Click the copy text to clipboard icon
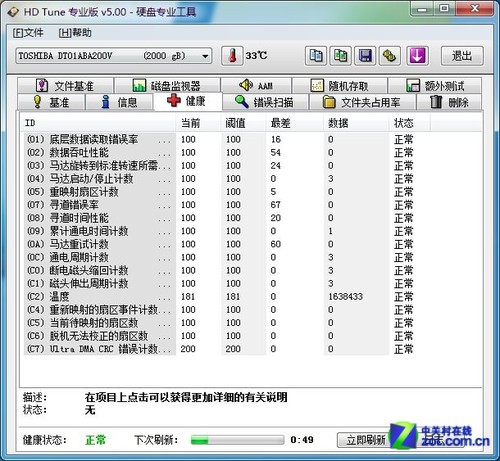The width and height of the screenshot is (500, 461). (x=316, y=56)
